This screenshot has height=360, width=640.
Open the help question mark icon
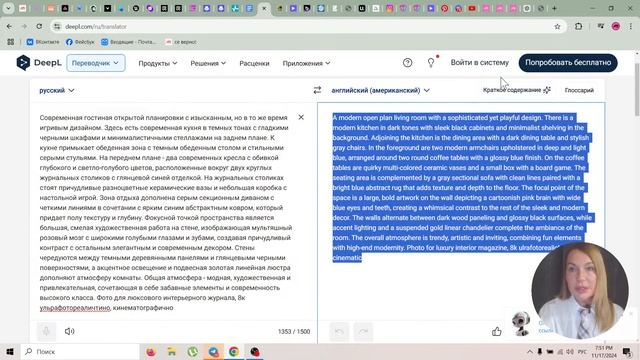tap(407, 62)
